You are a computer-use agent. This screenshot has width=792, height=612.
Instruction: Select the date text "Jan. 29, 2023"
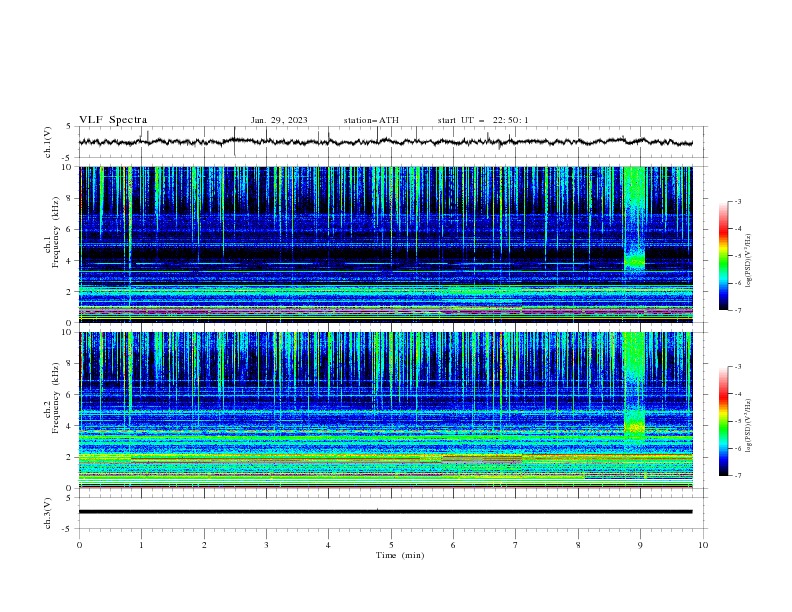coord(279,120)
